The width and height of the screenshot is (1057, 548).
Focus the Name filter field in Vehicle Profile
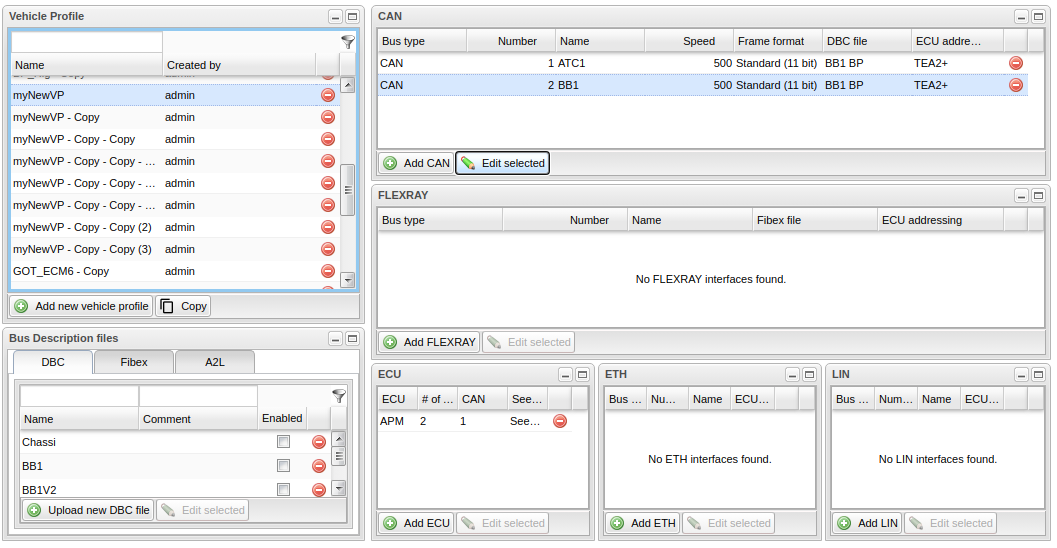[87, 42]
